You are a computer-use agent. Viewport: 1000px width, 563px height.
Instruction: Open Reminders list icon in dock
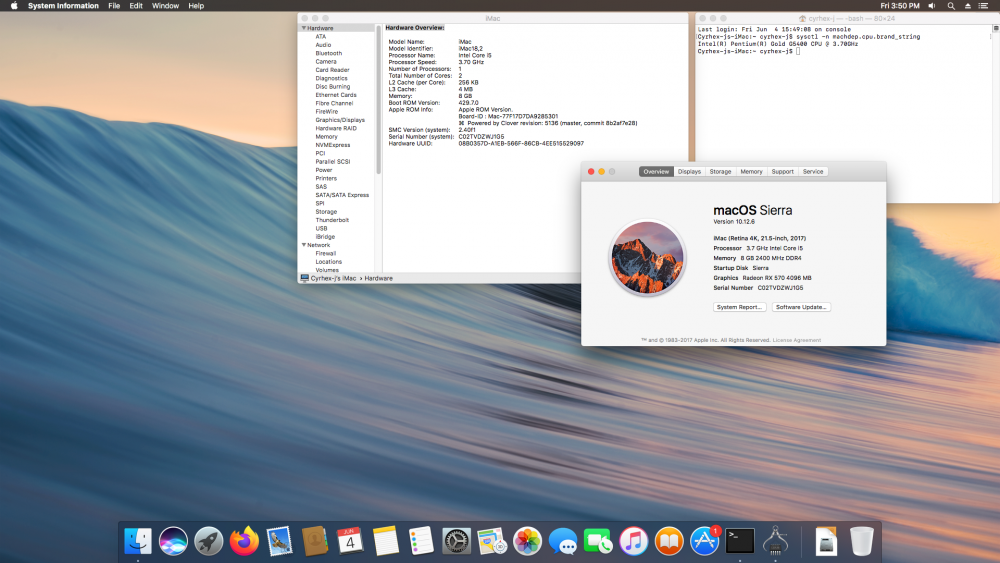[421, 541]
